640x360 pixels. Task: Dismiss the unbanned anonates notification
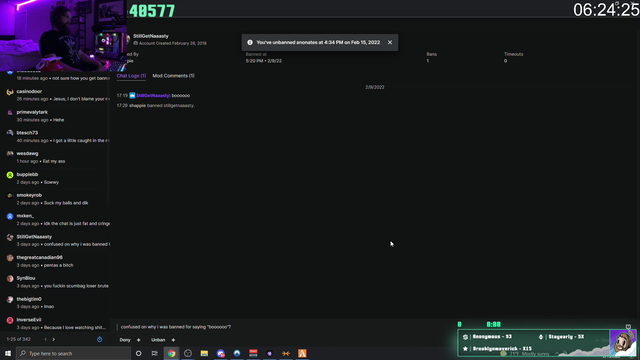(390, 42)
